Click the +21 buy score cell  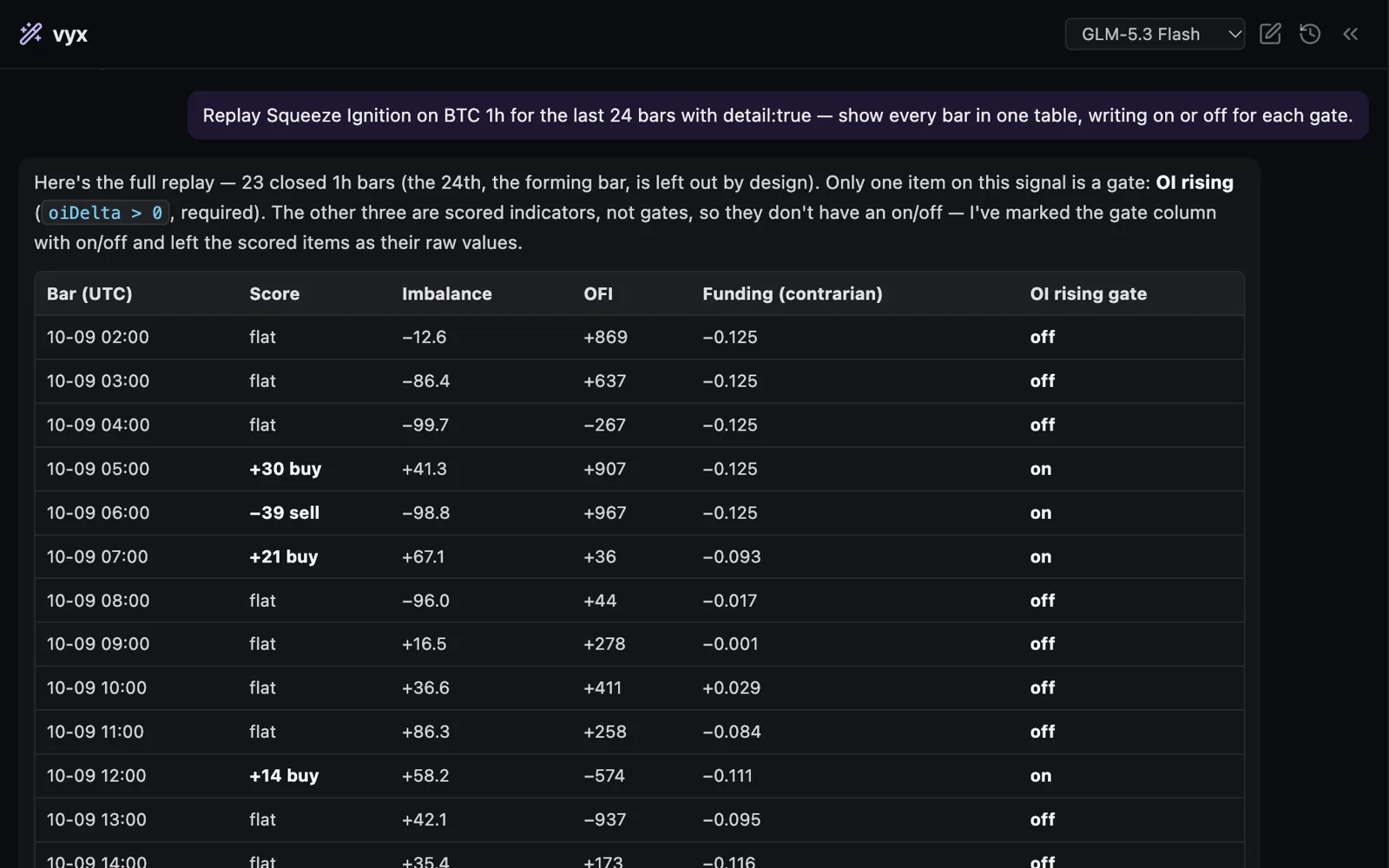point(284,556)
